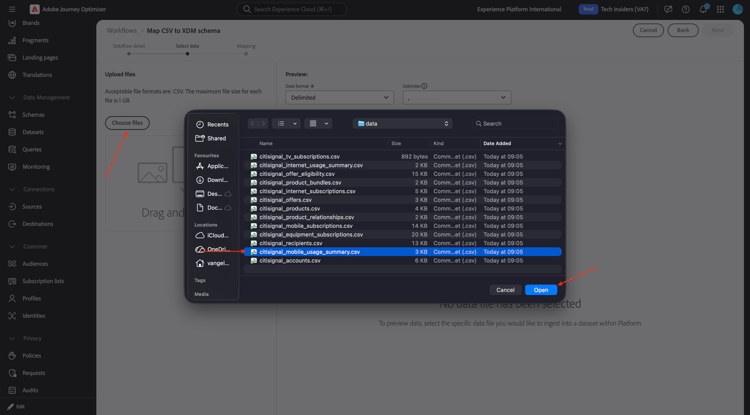Select Shared in the dialog sidebar
Viewport: 750px width, 415px height.
[211, 138]
